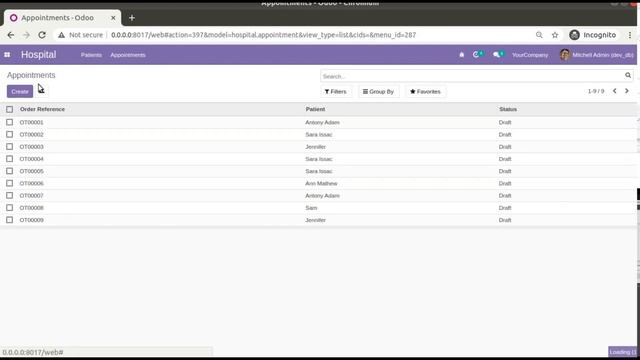The image size is (640, 360).
Task: Open appointment row OT00001
Action: tap(318, 122)
